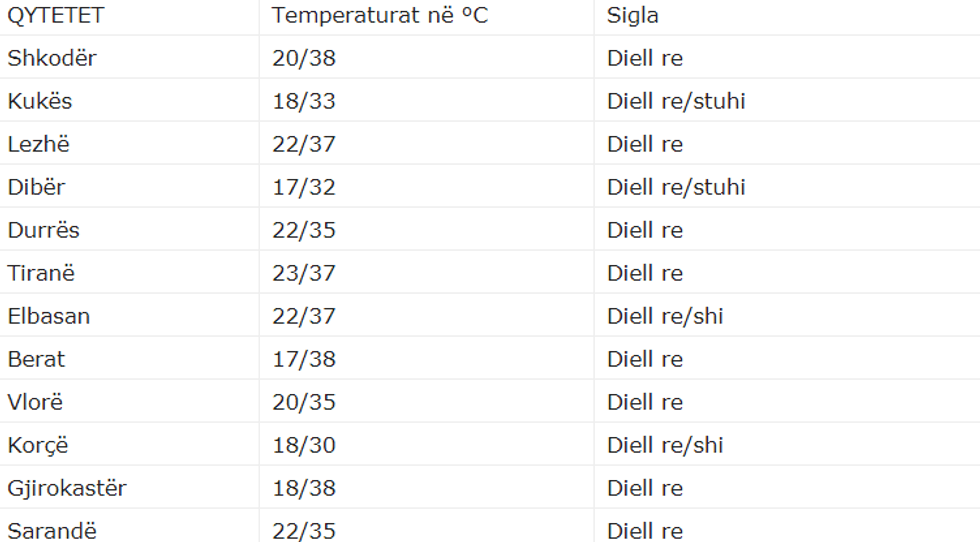
Task: Click the Sarandë city cell
Action: [x=52, y=531]
